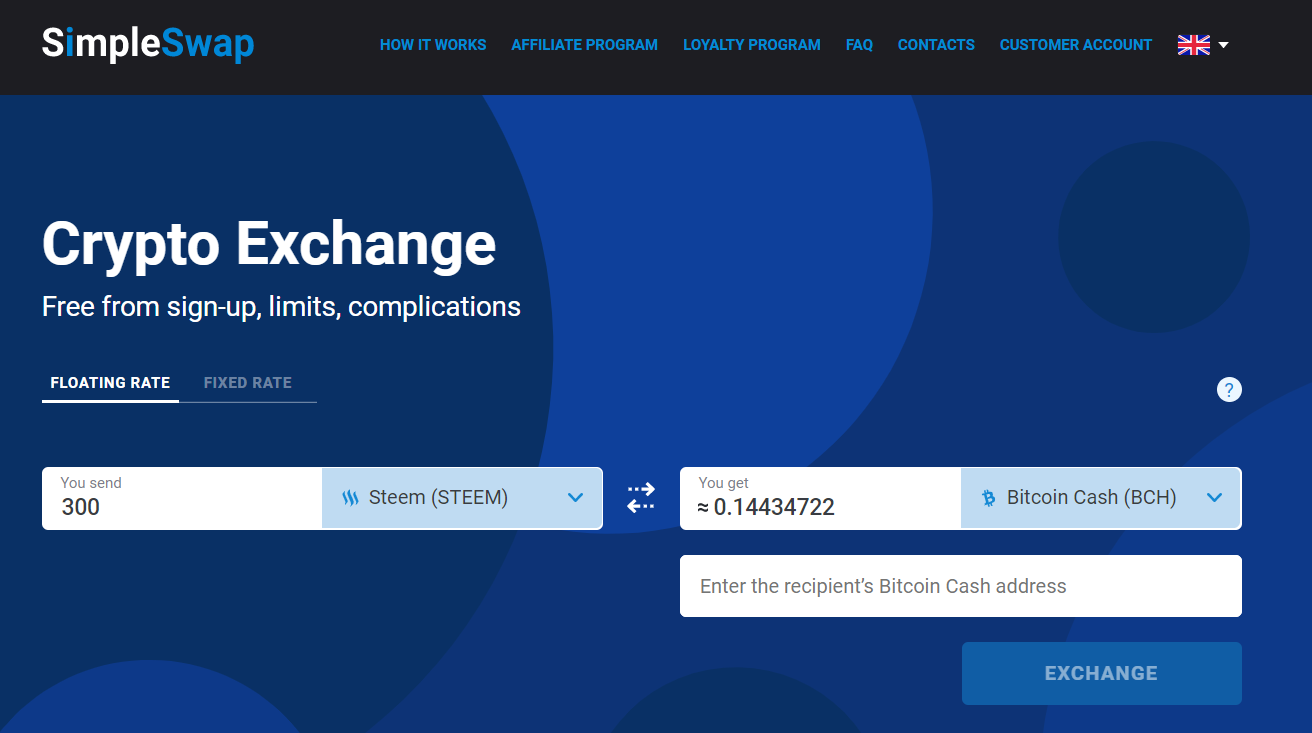
Task: Go to Customer Account
Action: 1076,45
